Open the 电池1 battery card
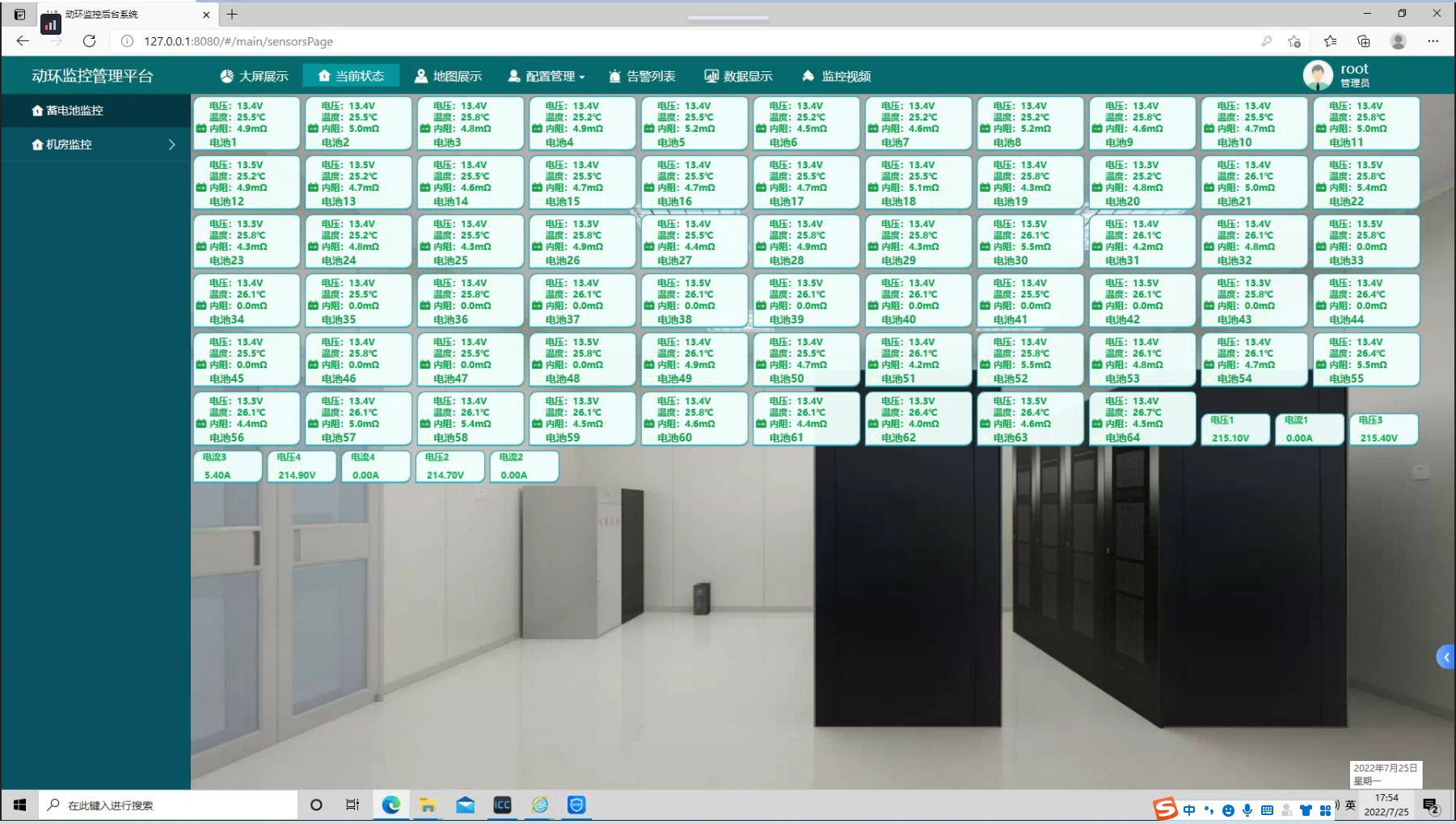 (246, 124)
